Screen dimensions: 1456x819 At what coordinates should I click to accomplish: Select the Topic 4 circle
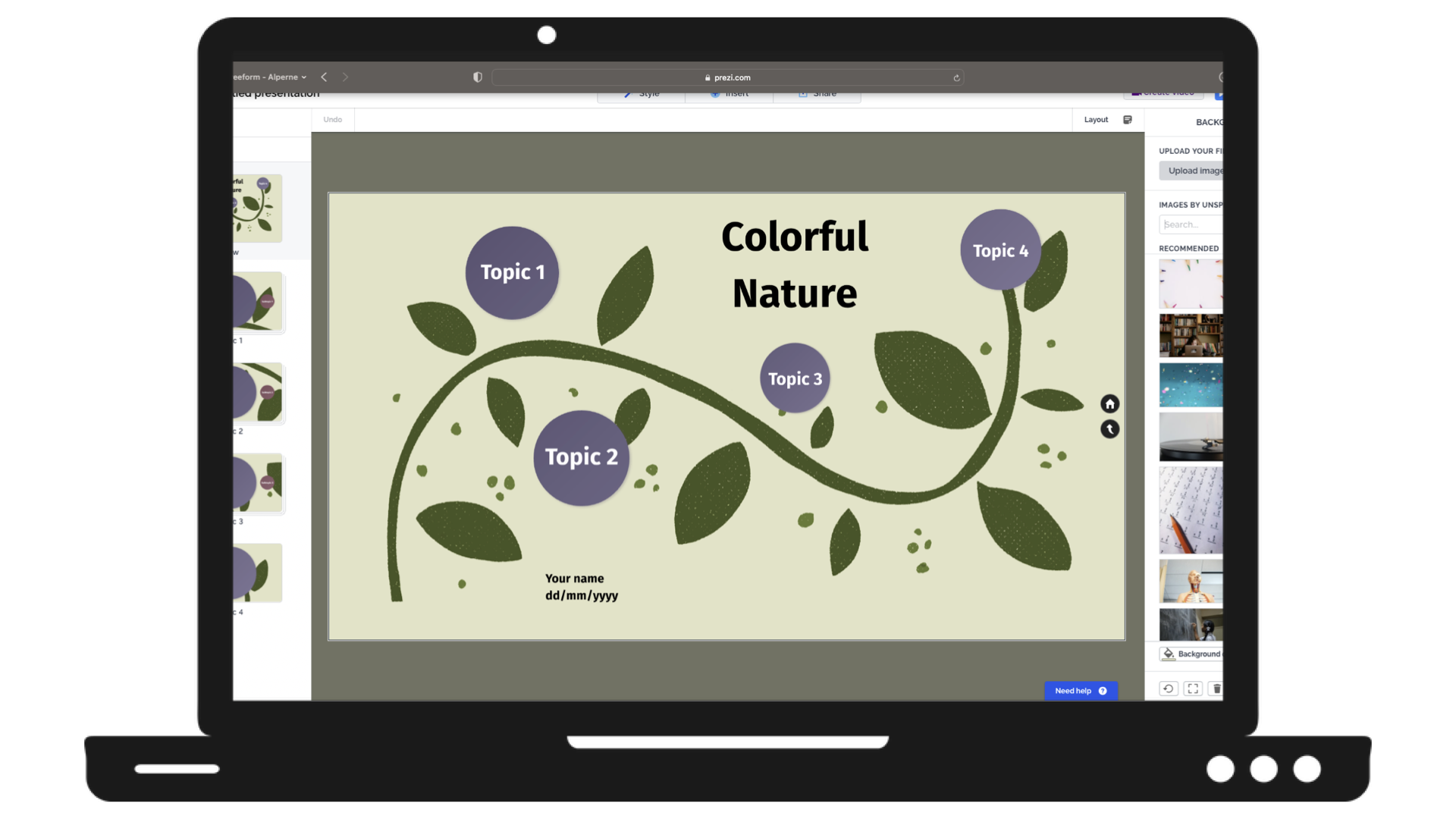(1000, 250)
